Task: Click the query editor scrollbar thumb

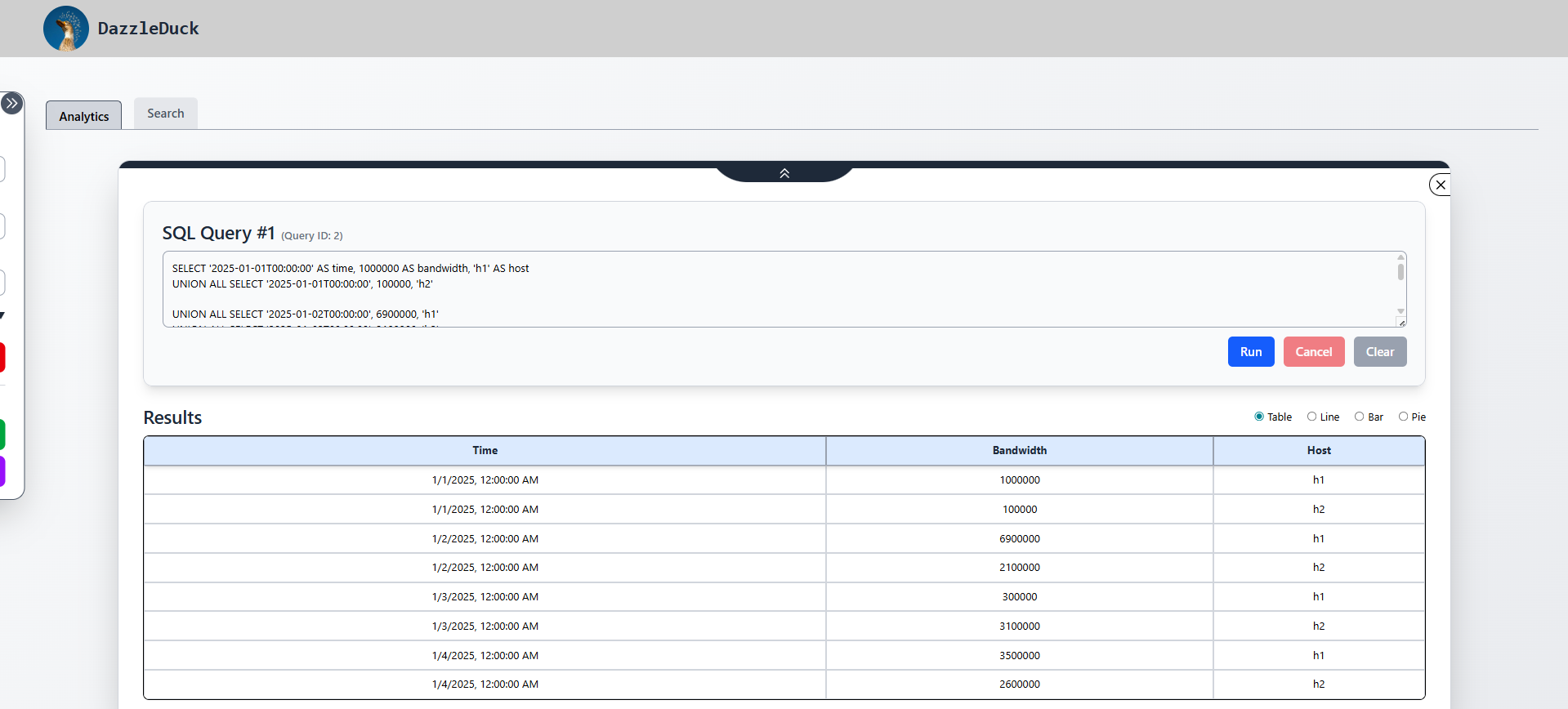Action: coord(1400,271)
